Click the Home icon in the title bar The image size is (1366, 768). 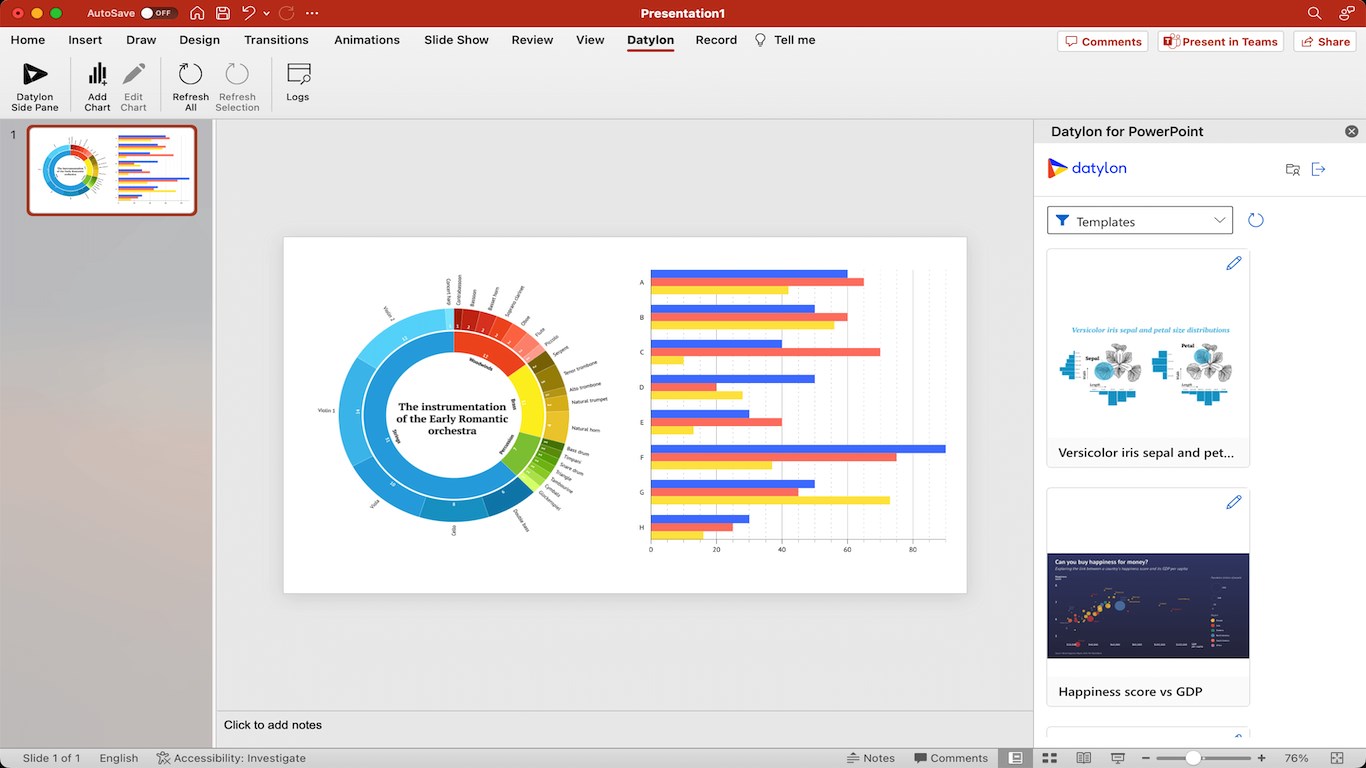pos(197,13)
